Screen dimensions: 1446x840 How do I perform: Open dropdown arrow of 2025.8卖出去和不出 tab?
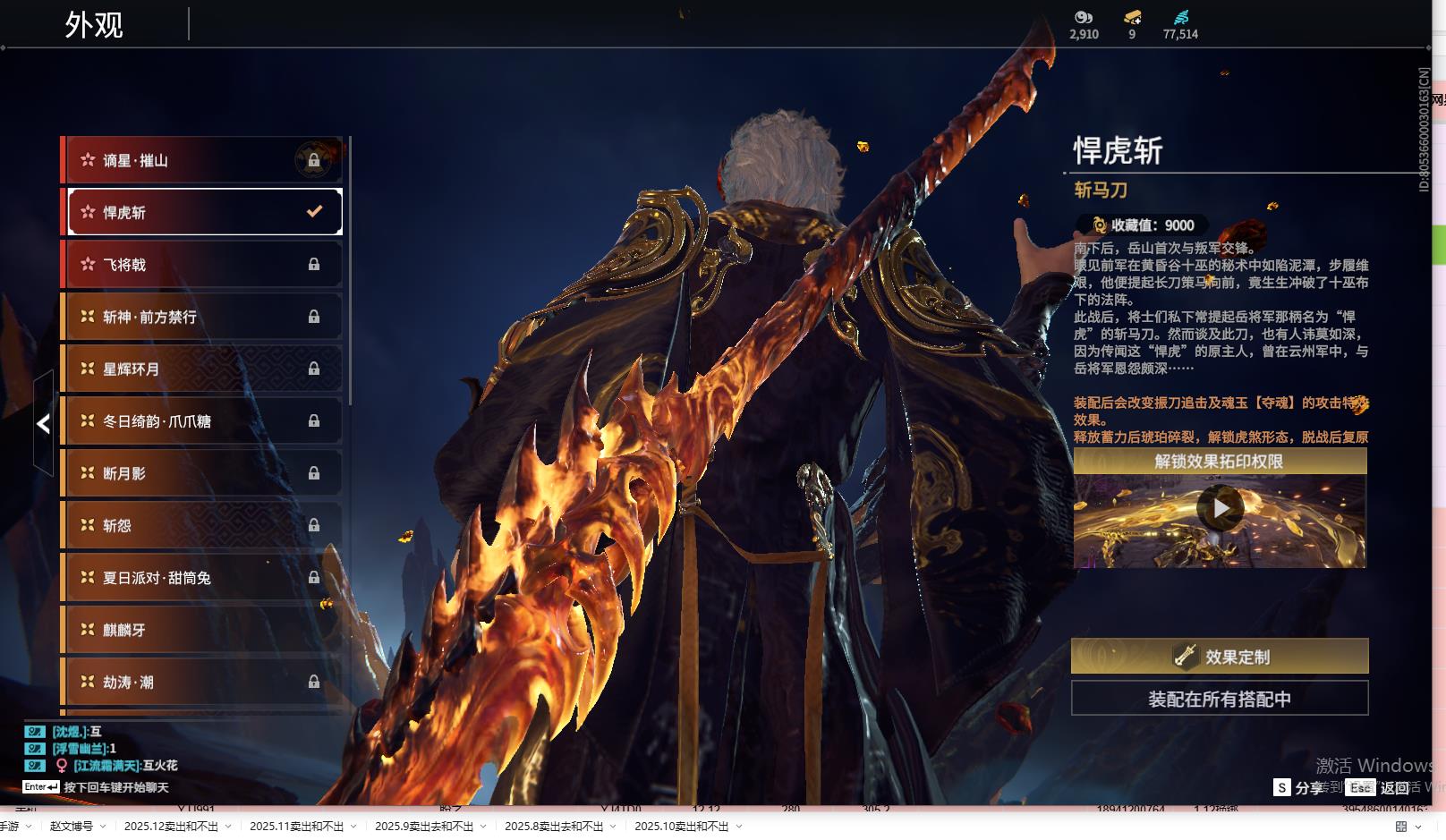point(613,827)
